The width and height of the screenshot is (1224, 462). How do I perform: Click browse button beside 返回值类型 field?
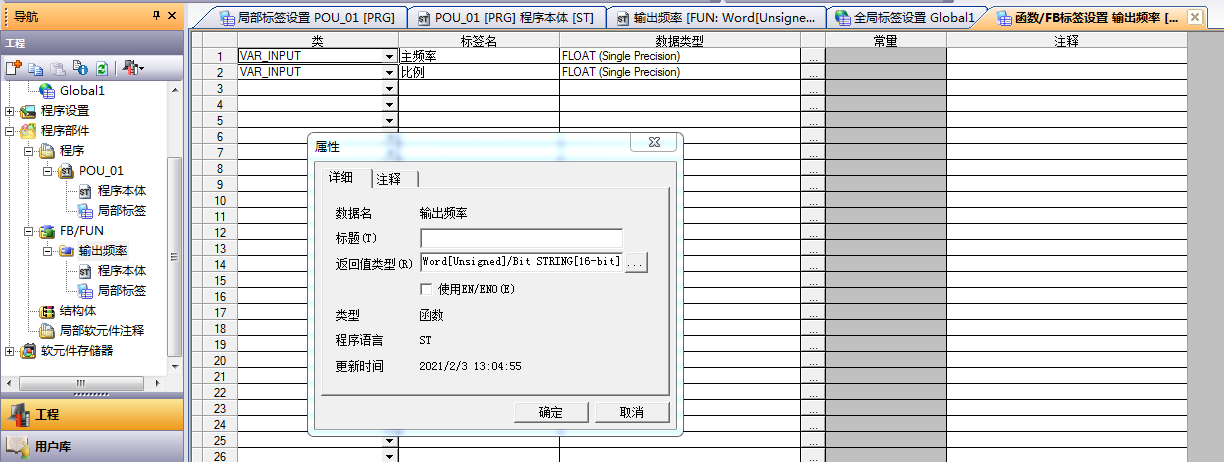[637, 262]
